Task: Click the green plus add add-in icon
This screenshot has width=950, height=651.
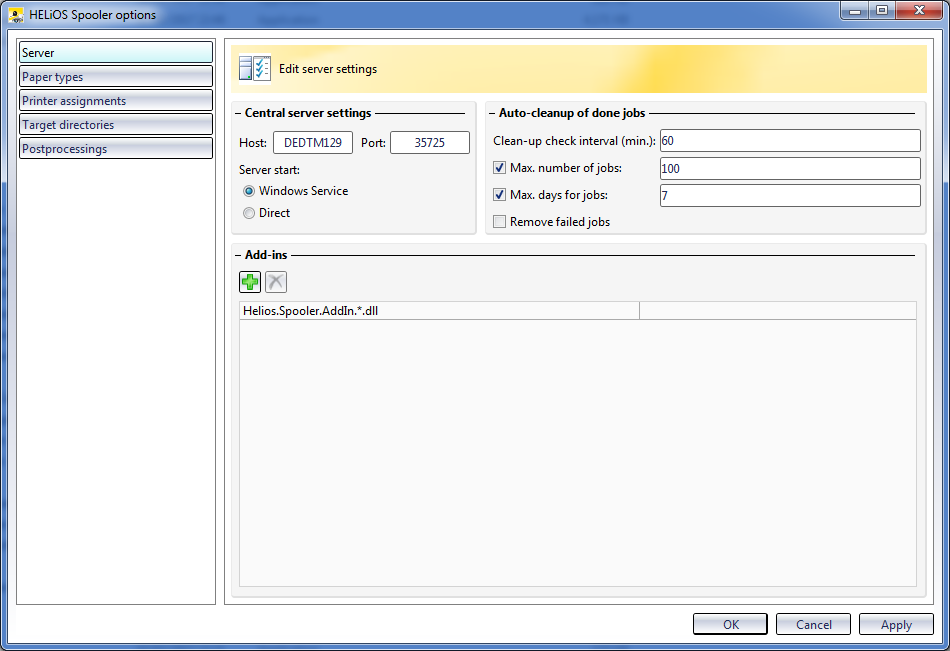Action: click(250, 282)
